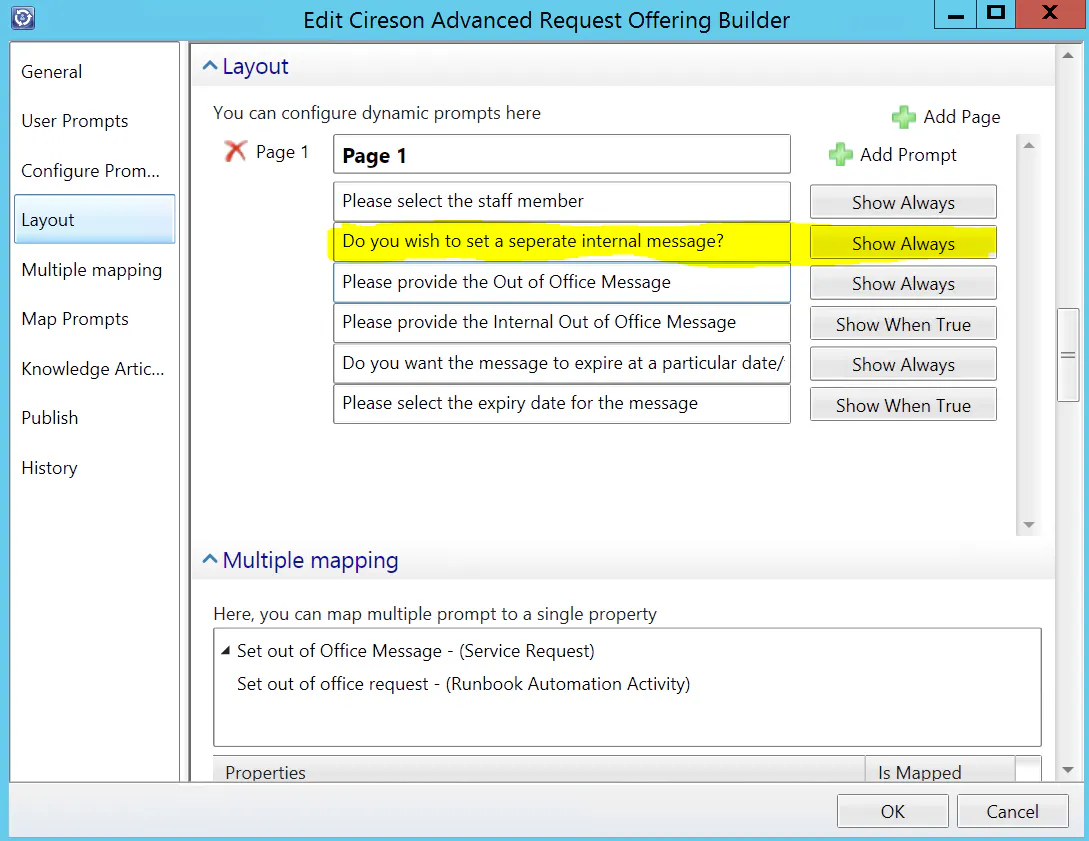
Task: Select 'Do you want the message to expire' prompt
Action: coord(562,363)
